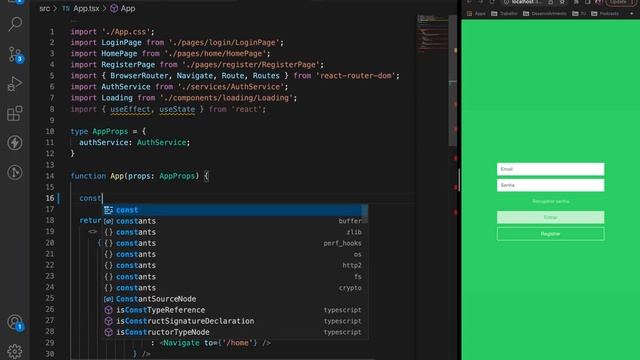The image size is (640, 360).
Task: Open the Trabalho bookmarks folder
Action: coord(504,13)
